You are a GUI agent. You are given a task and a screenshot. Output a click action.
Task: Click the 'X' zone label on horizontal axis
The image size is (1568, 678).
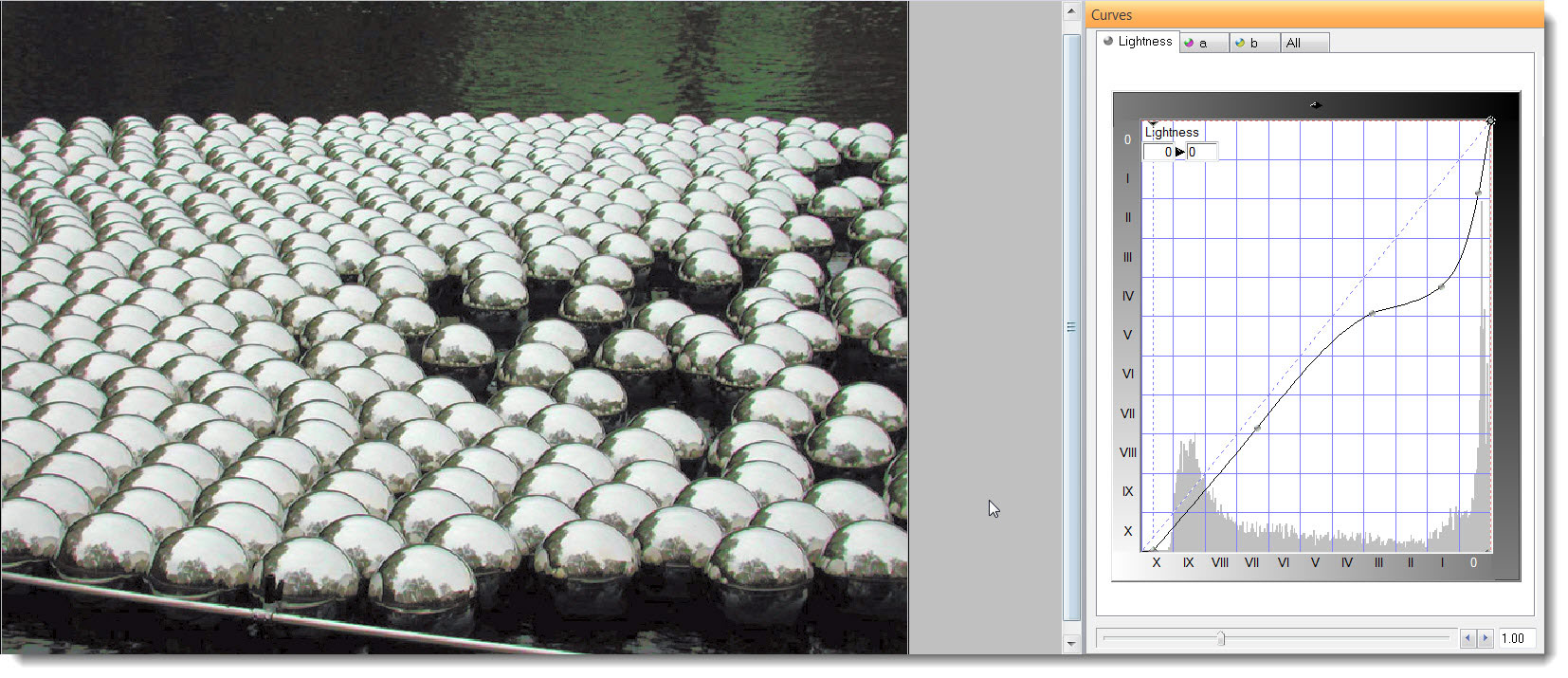click(1156, 563)
